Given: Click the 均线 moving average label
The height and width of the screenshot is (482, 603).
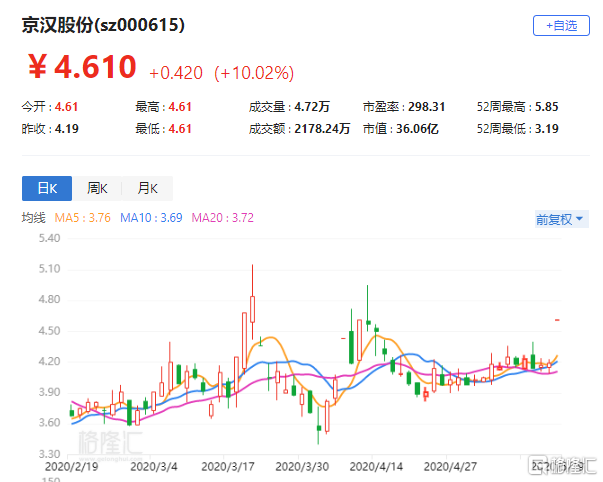Looking at the screenshot, I should pos(33,218).
